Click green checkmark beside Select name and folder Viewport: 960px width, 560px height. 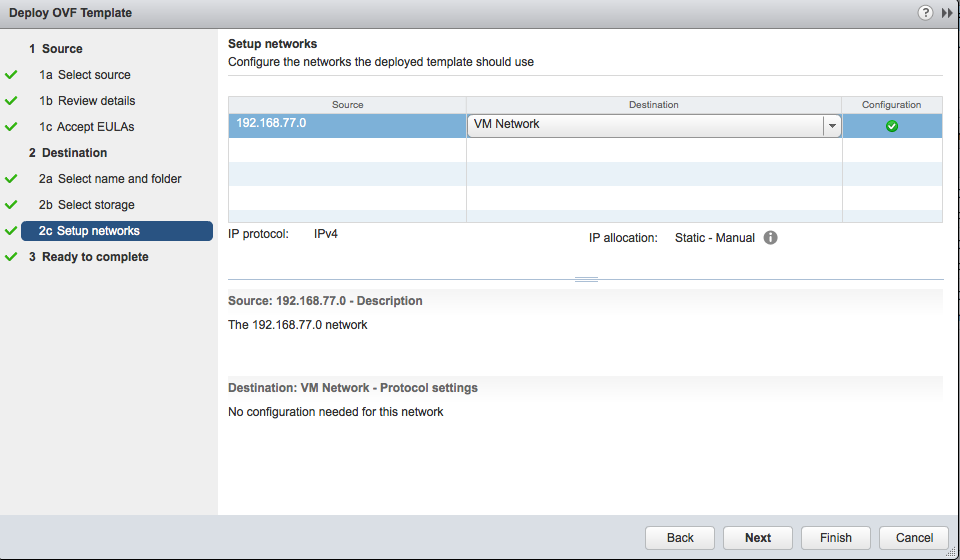(11, 179)
